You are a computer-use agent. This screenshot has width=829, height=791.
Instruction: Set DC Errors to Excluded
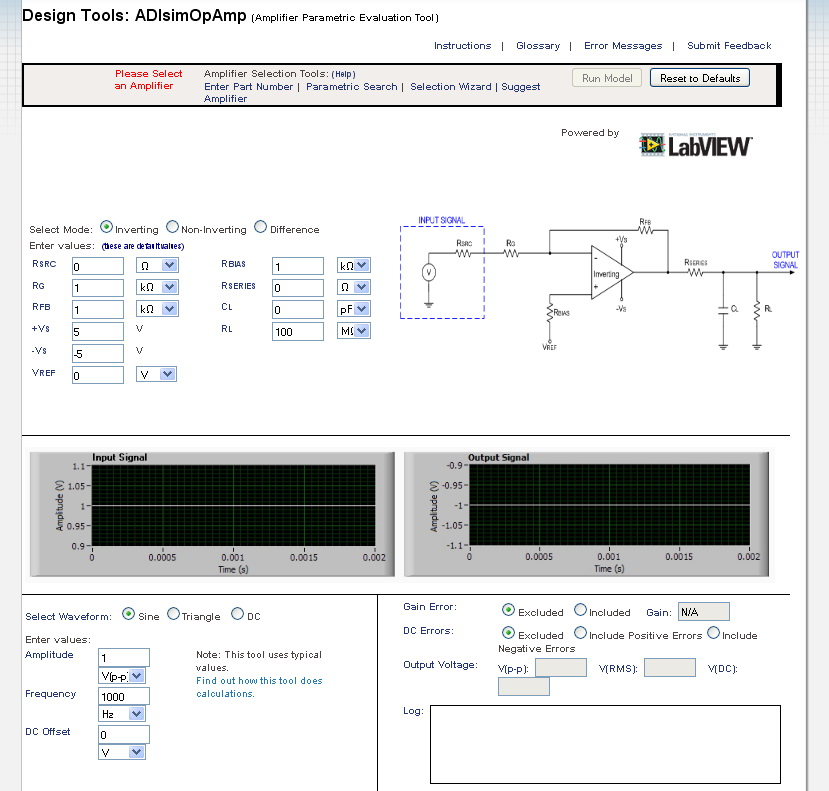(x=508, y=633)
